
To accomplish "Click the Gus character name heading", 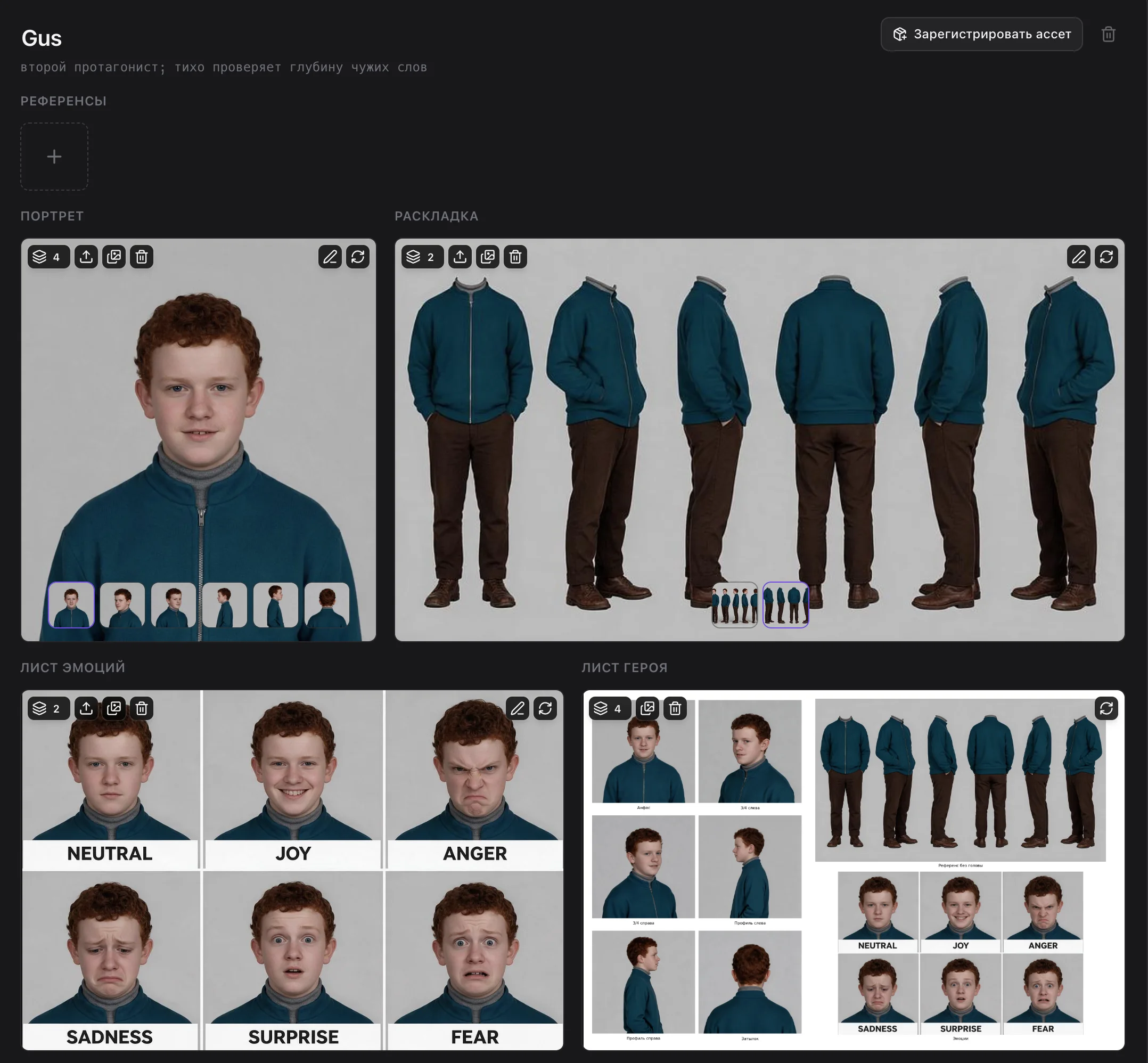I will pyautogui.click(x=42, y=38).
